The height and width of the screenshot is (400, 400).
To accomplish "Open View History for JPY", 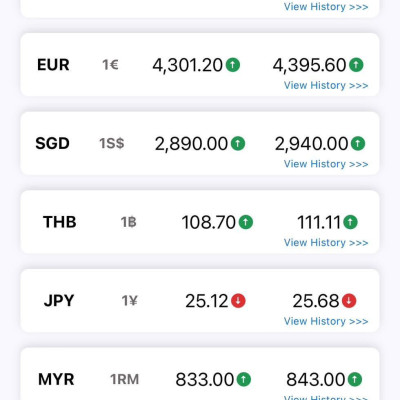I will [x=326, y=321].
